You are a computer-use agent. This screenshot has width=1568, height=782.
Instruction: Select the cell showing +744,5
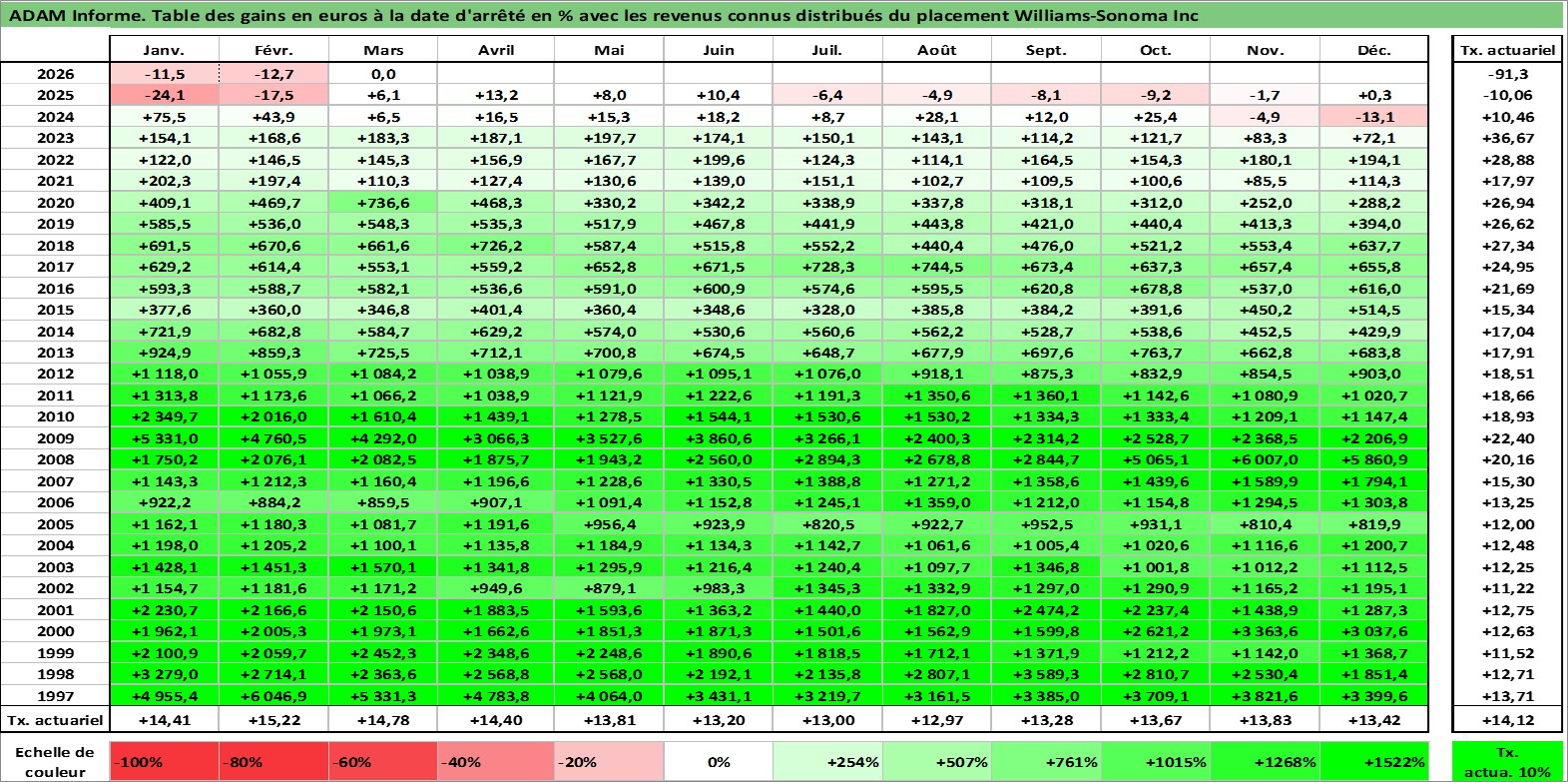click(936, 267)
